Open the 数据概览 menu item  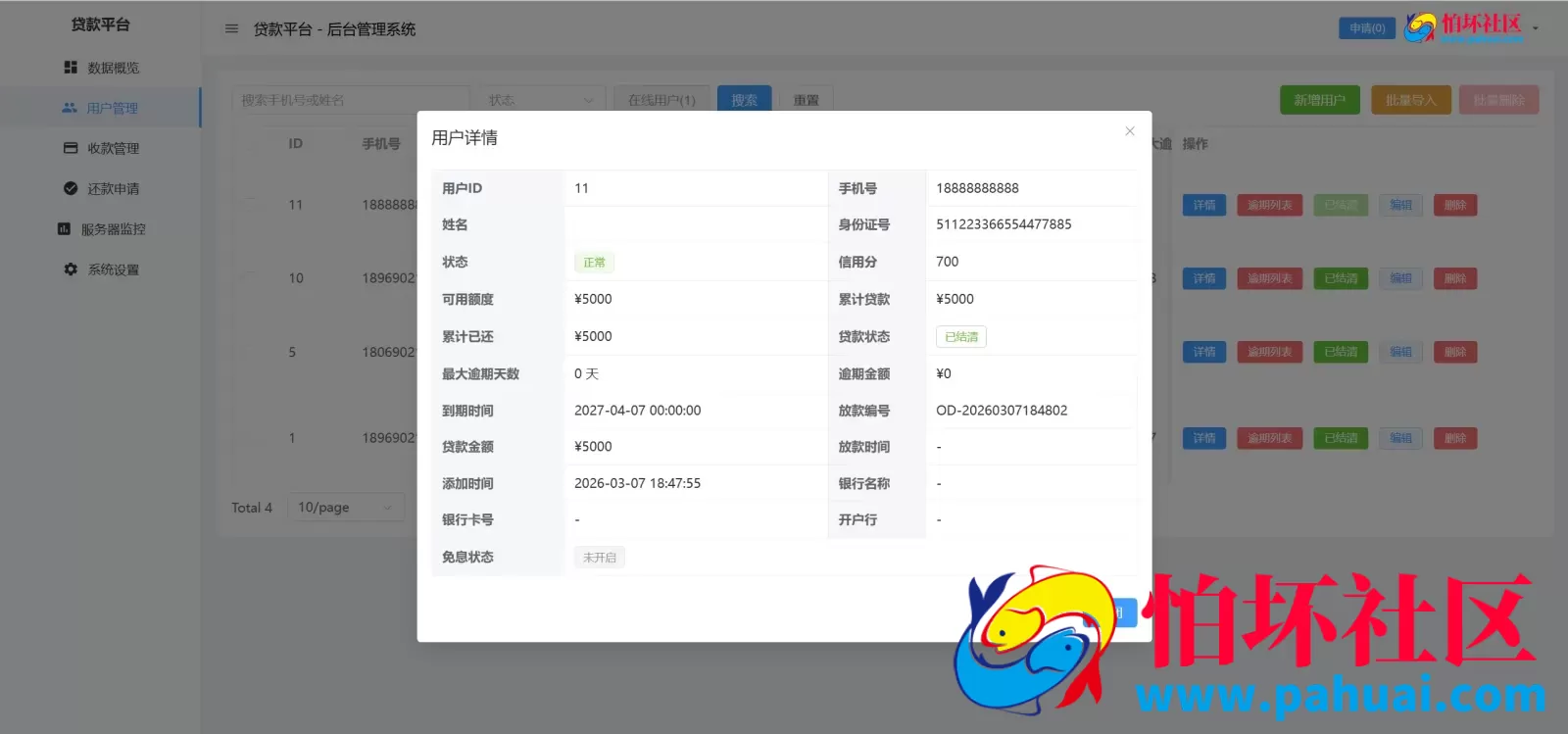pyautogui.click(x=100, y=68)
